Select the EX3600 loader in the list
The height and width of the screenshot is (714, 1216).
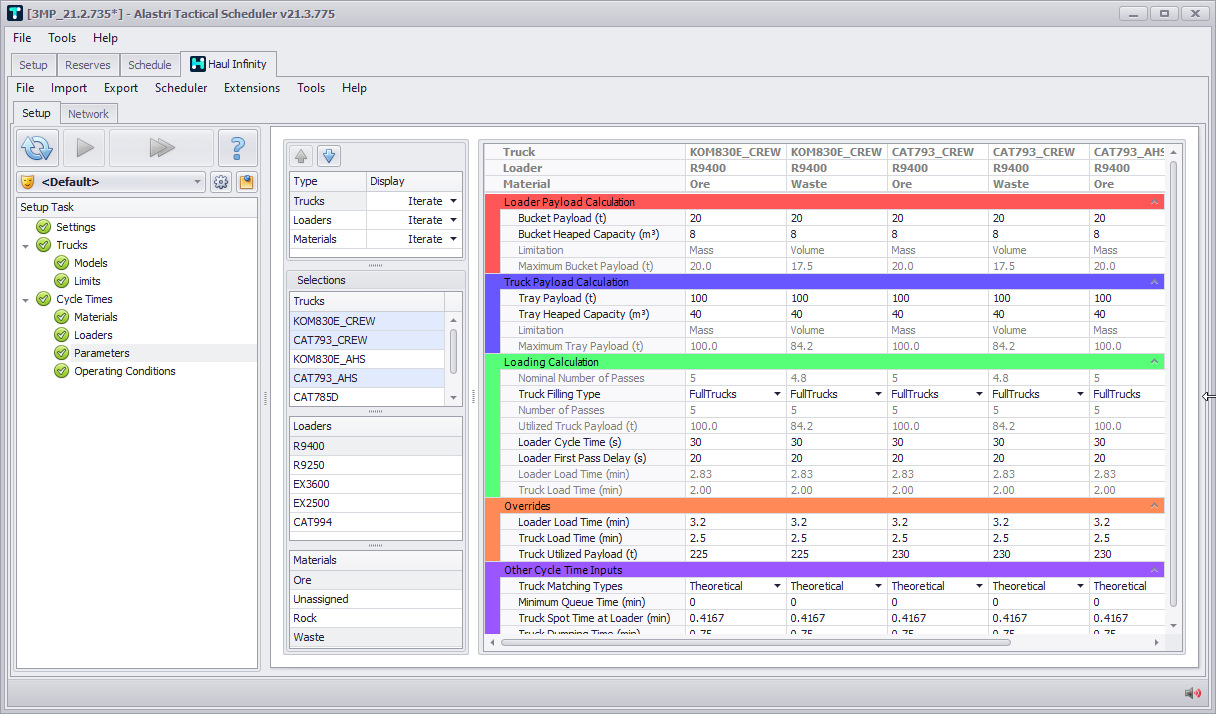pos(310,484)
